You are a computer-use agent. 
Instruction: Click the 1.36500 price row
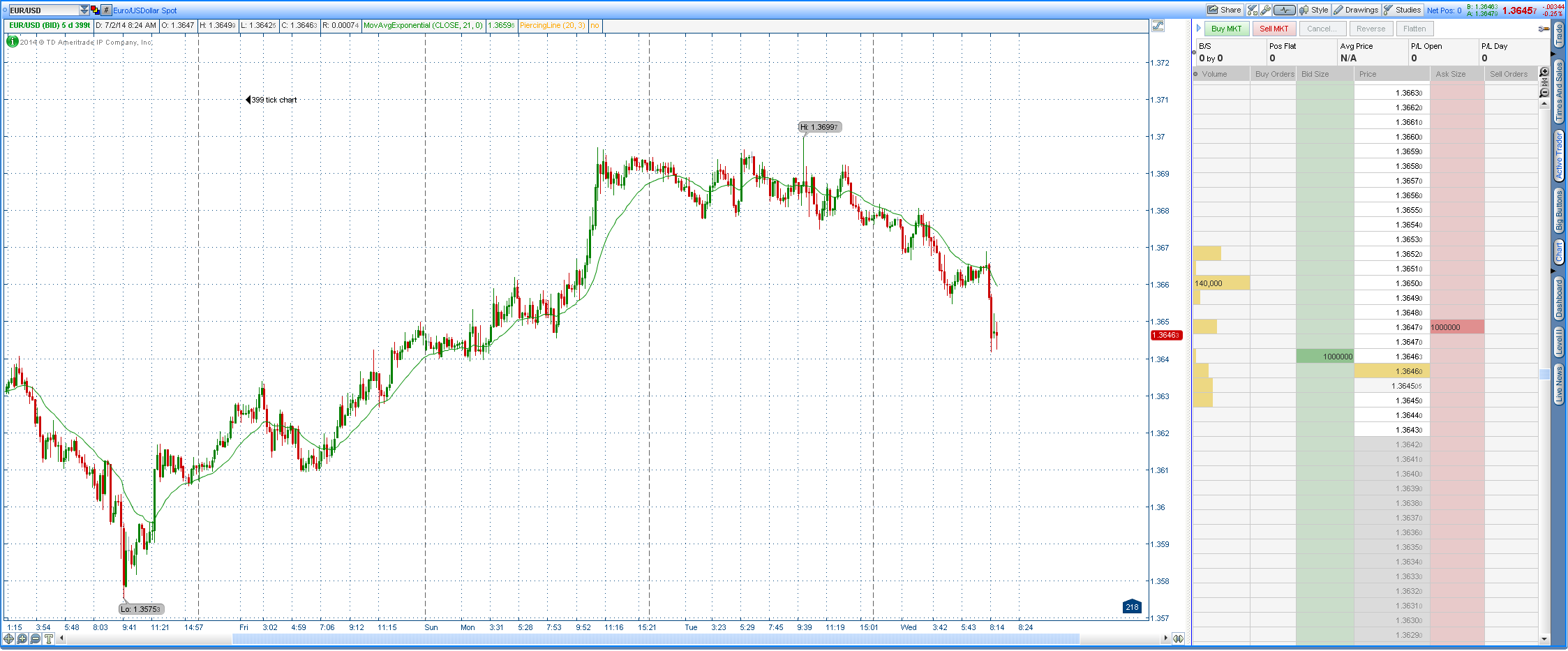1391,283
